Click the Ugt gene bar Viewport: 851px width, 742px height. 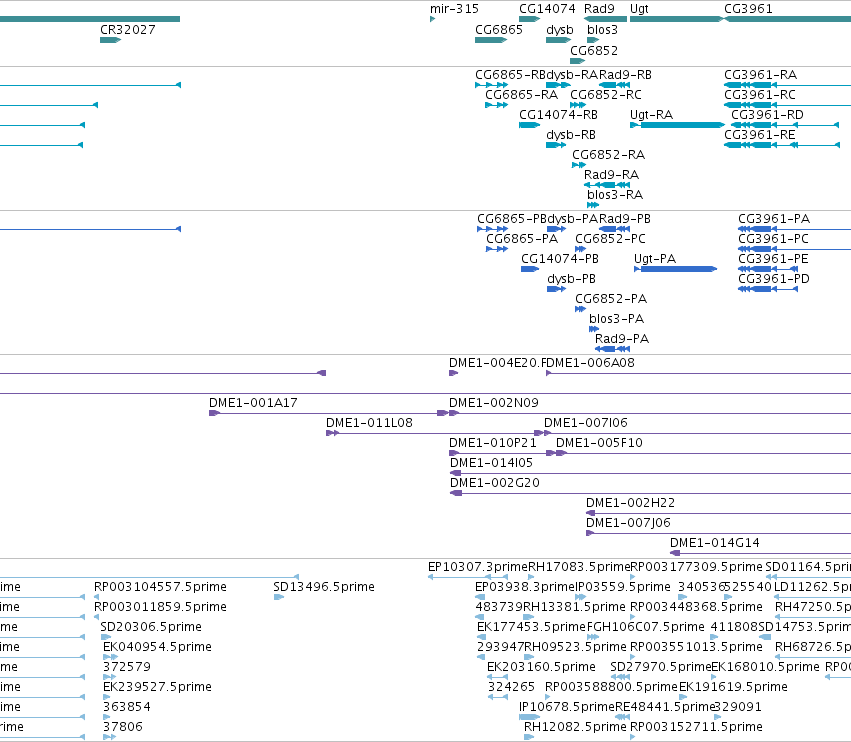pyautogui.click(x=677, y=19)
